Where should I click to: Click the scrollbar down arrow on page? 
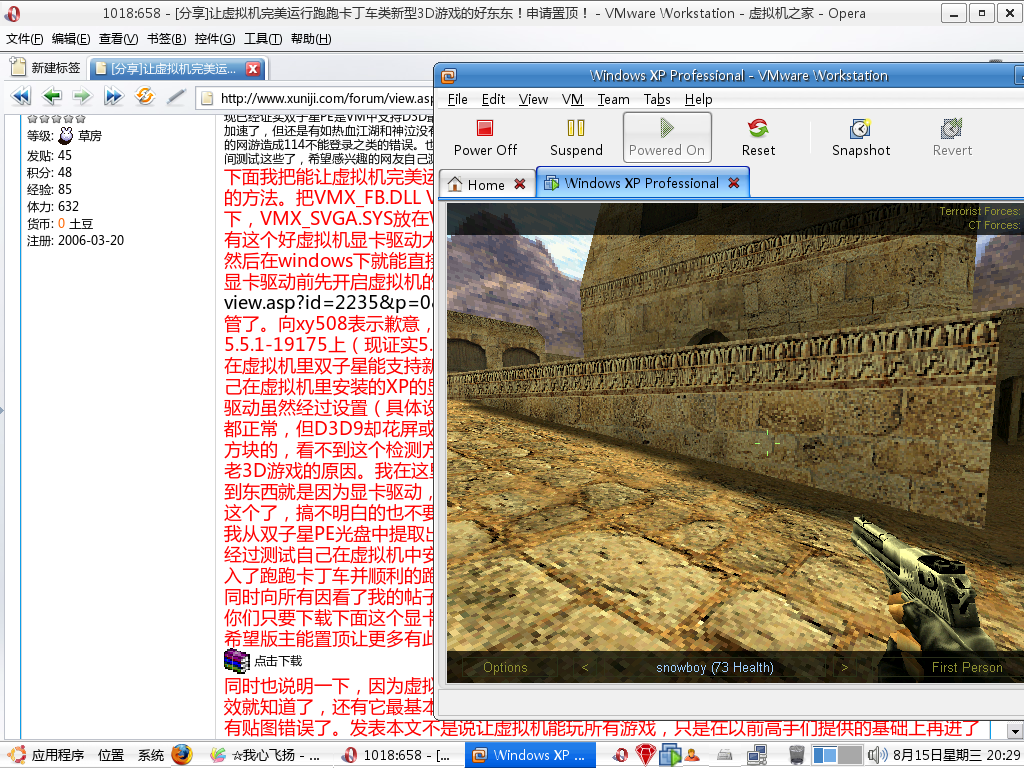coord(1015,730)
